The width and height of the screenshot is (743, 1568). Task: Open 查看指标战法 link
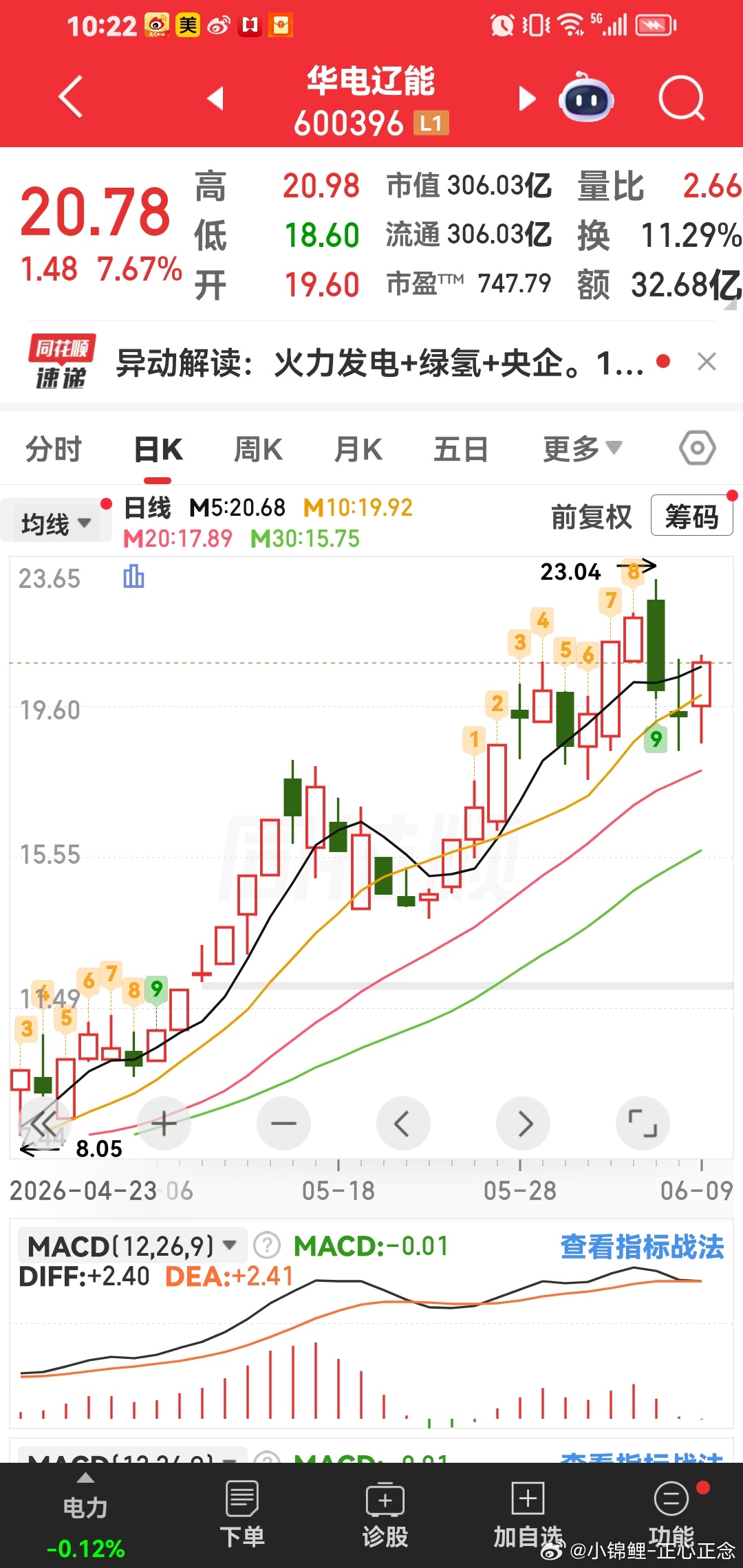(642, 1246)
